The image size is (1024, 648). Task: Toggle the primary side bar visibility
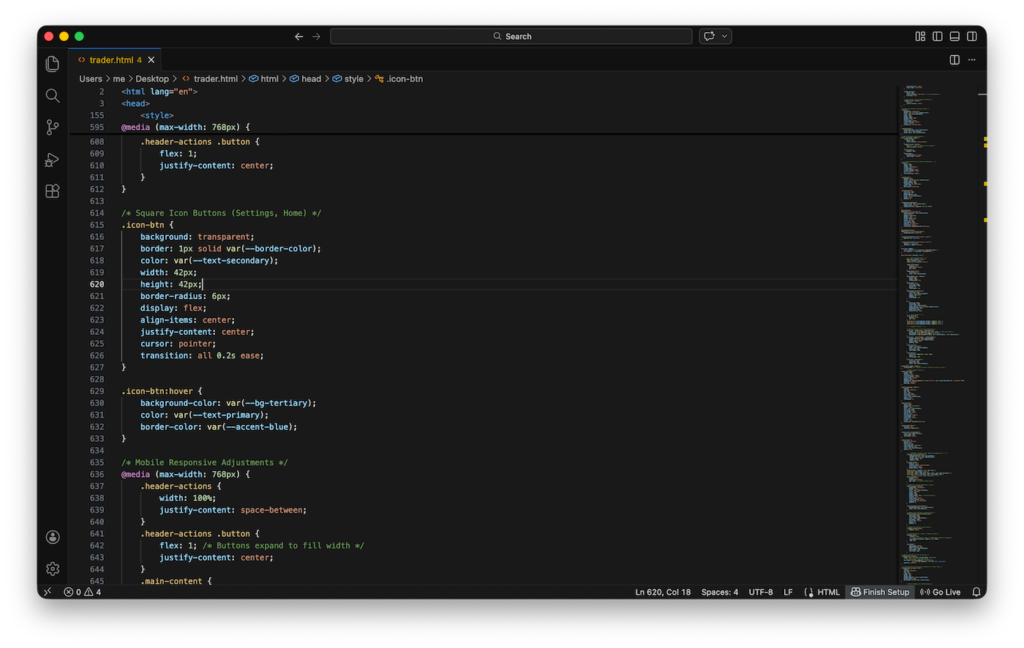937,36
